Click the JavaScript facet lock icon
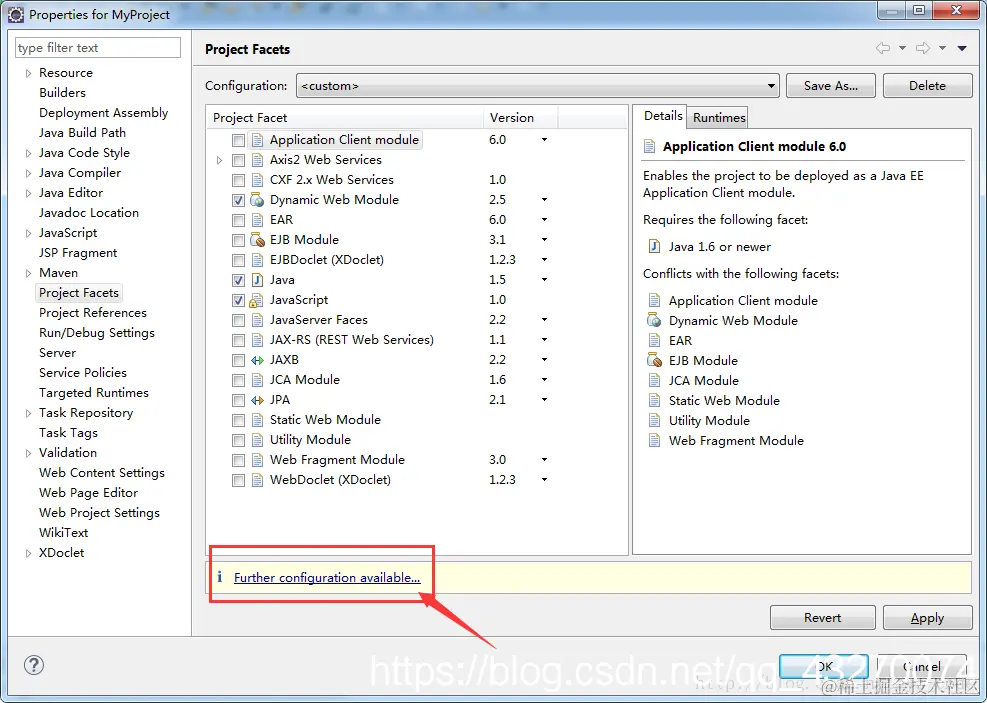The width and height of the screenshot is (987, 703). click(257, 300)
